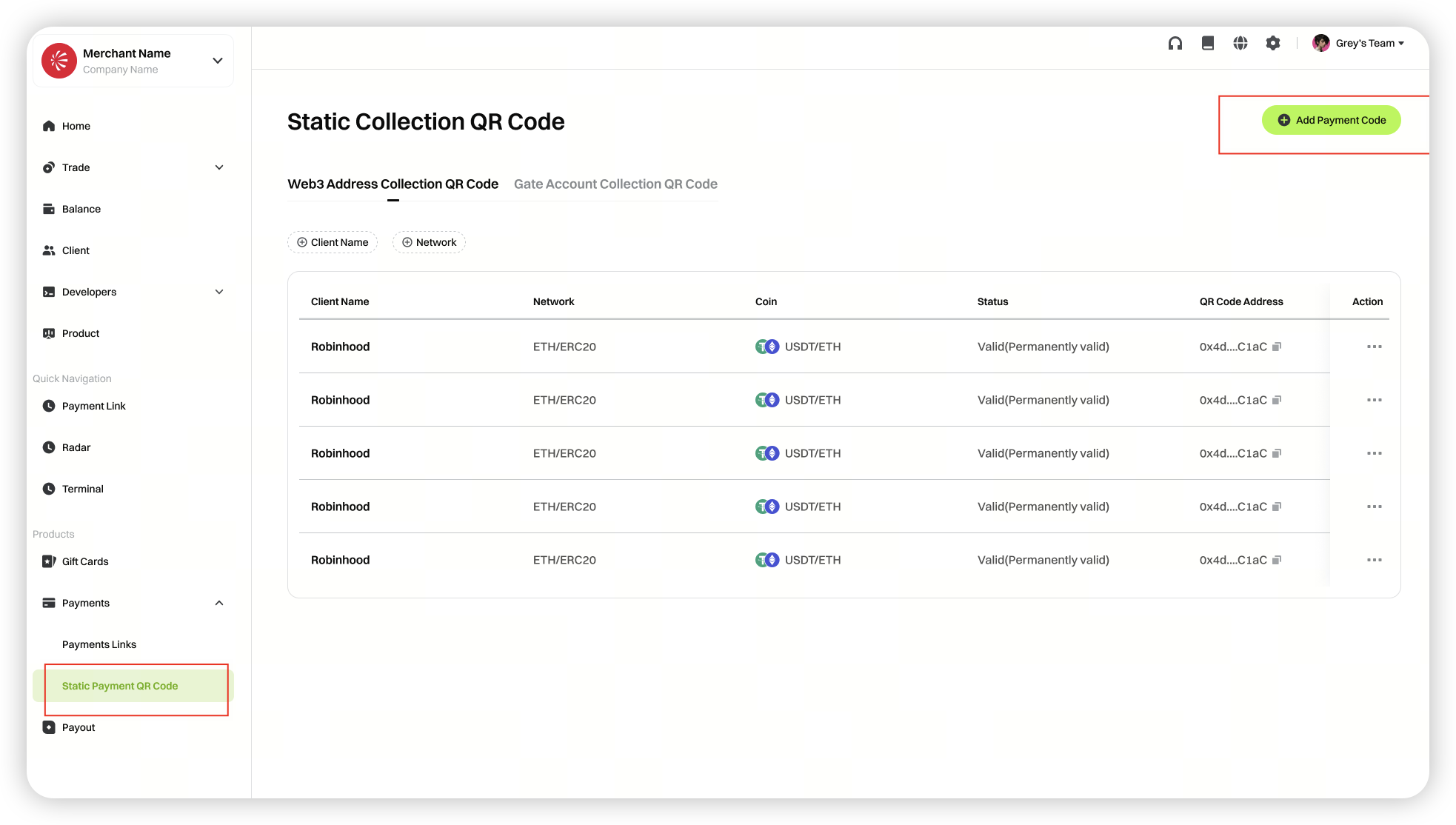Open action menu for last Robinhood row
1456x825 pixels.
point(1375,560)
